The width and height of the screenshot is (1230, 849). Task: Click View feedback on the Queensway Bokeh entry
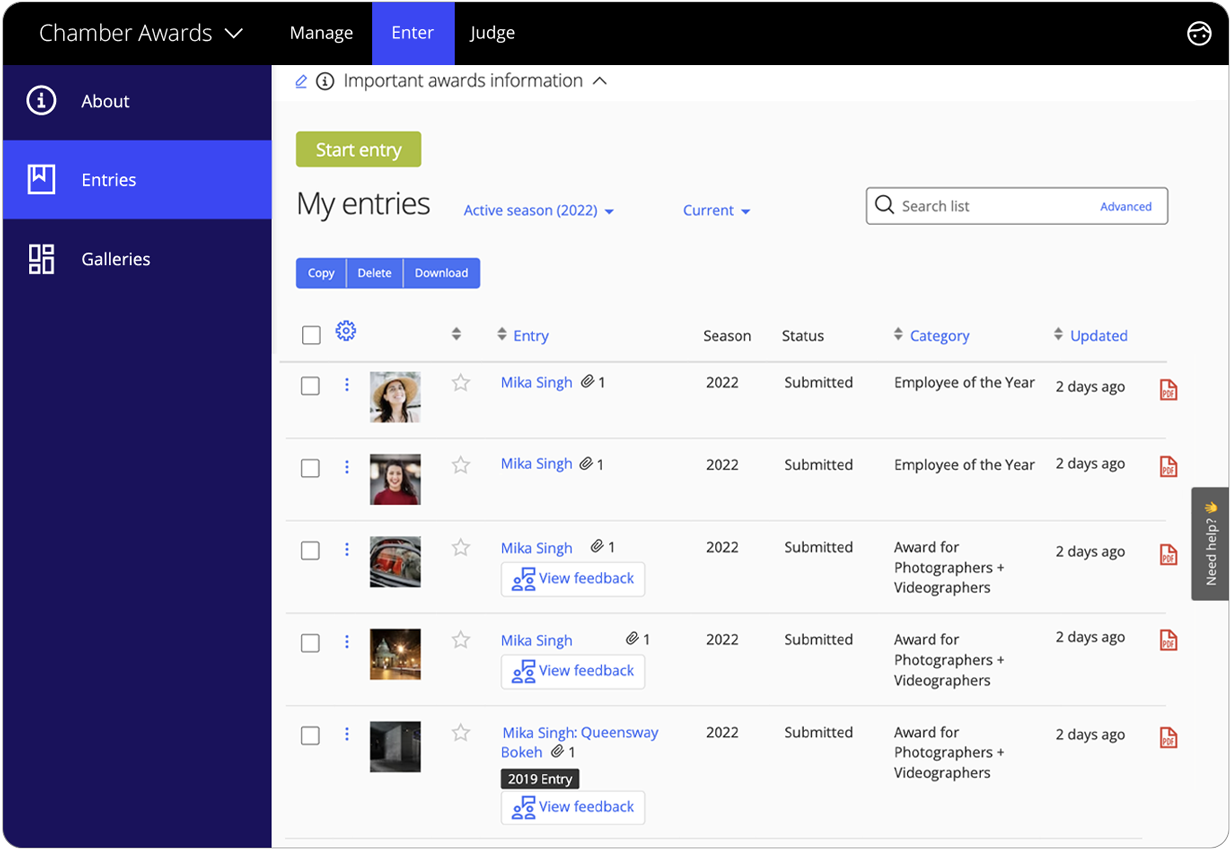click(x=573, y=807)
